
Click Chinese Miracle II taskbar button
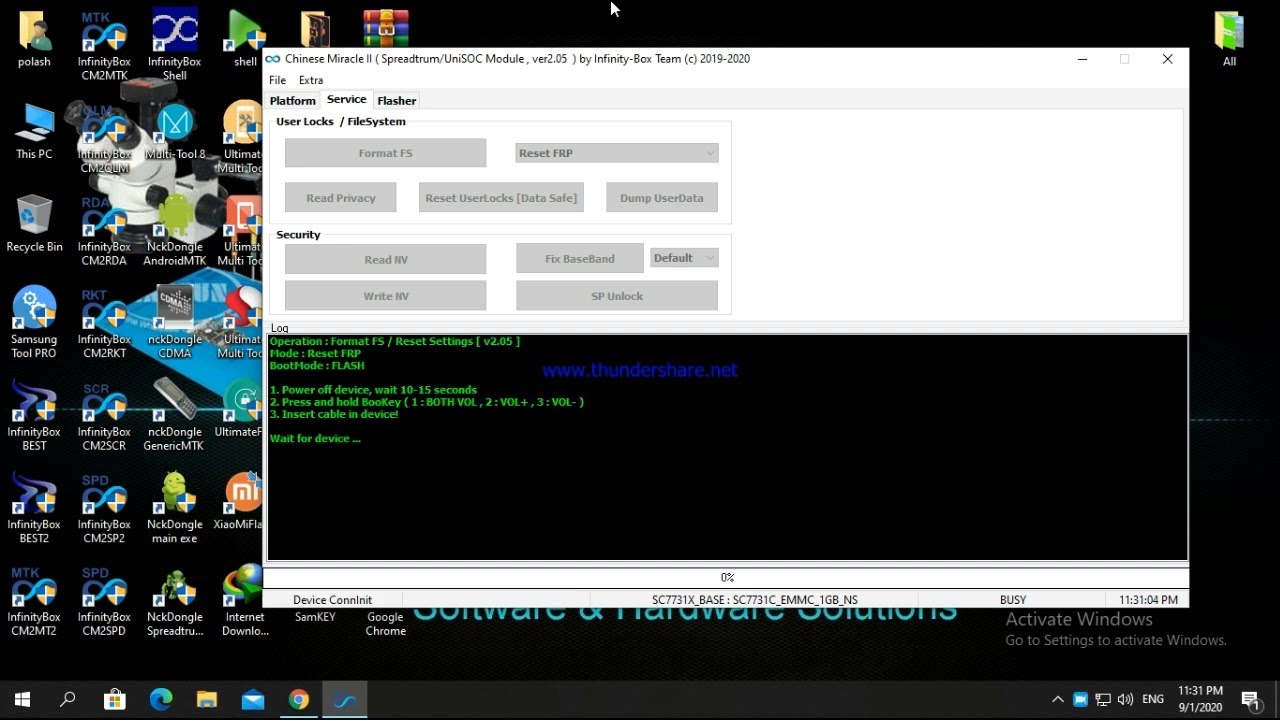click(345, 700)
